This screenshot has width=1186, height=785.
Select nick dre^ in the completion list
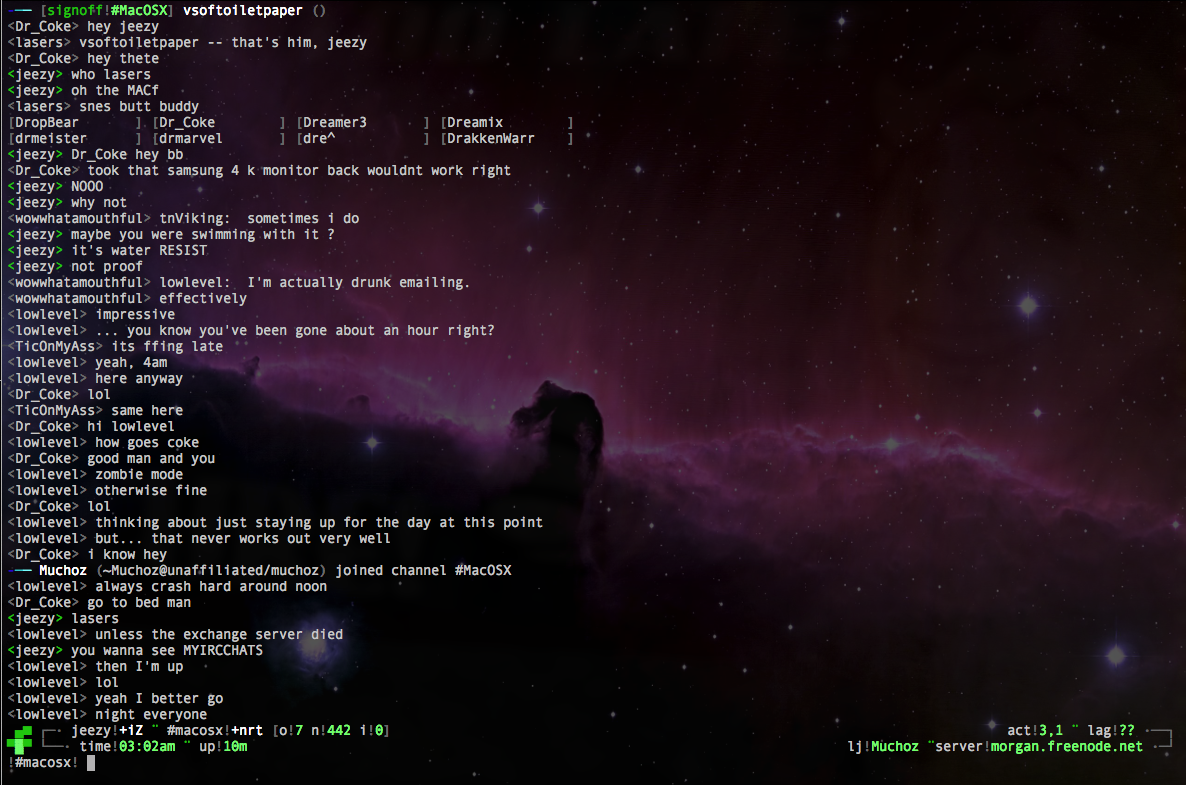click(319, 138)
